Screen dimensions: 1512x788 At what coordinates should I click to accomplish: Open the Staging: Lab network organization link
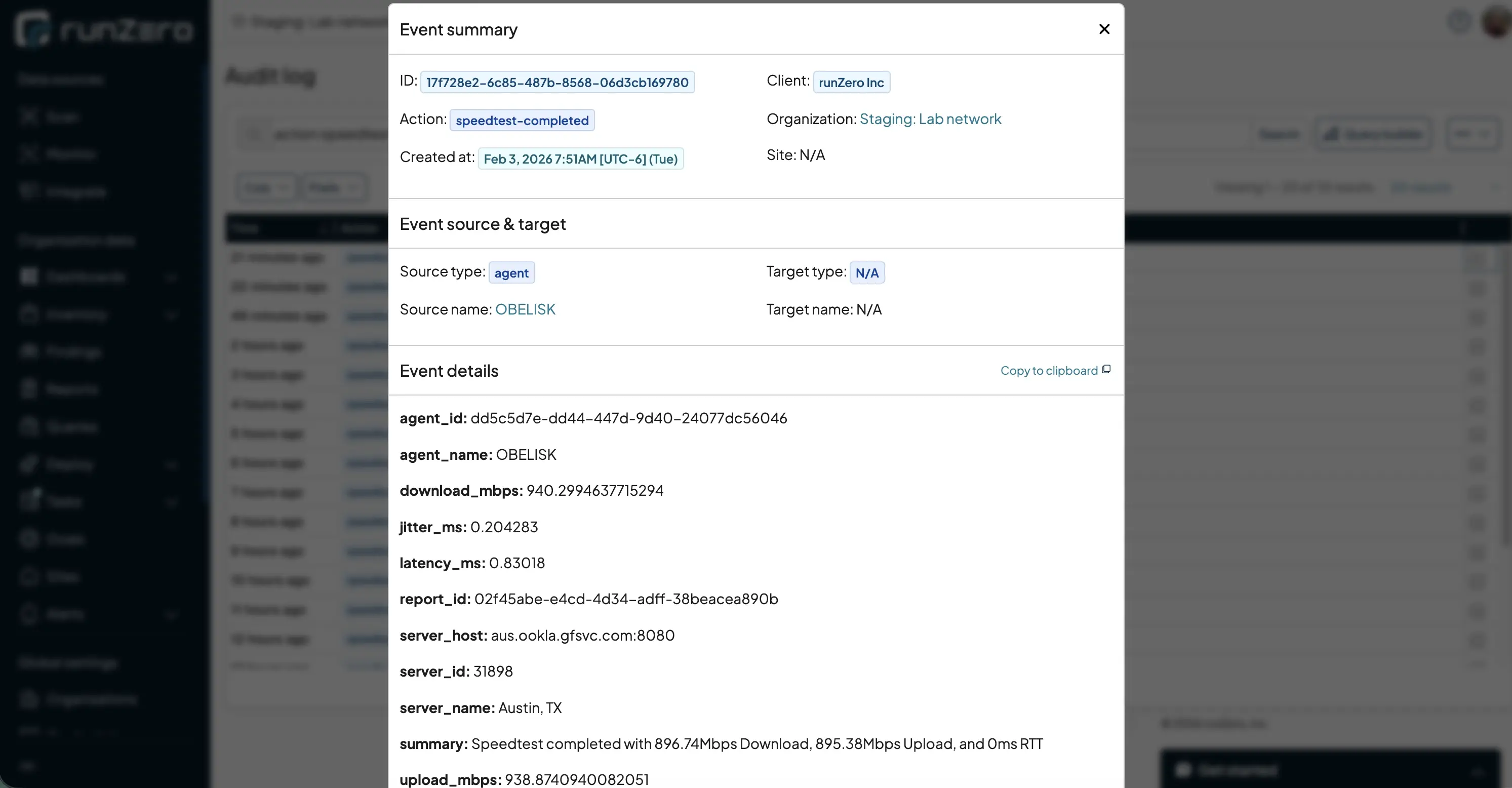[930, 119]
